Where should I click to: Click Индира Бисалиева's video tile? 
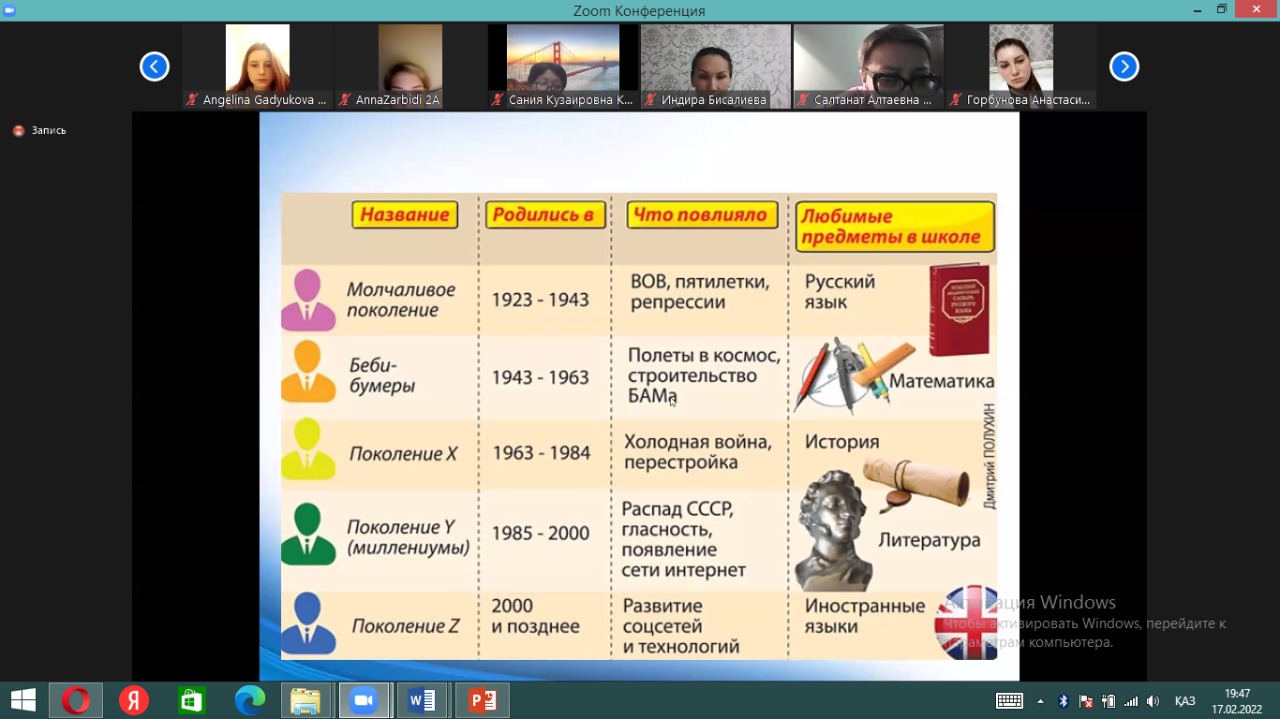pos(715,66)
